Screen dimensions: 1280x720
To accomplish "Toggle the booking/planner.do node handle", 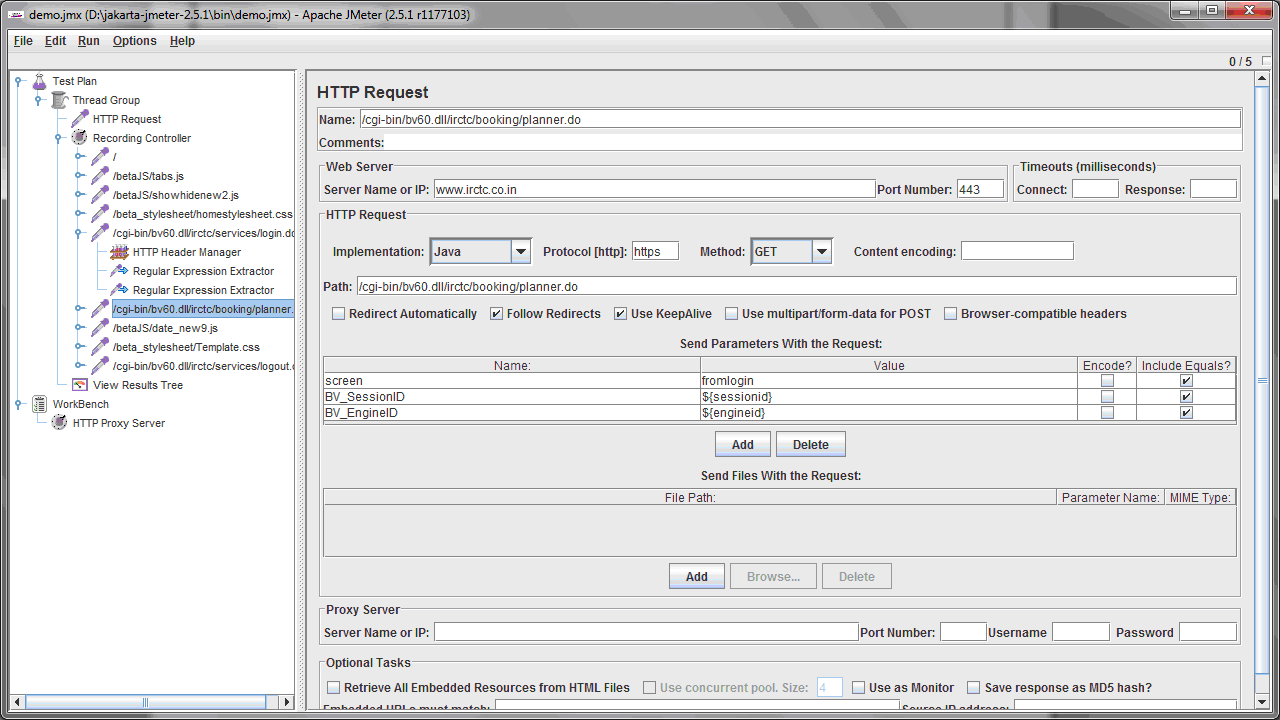I will coord(79,309).
